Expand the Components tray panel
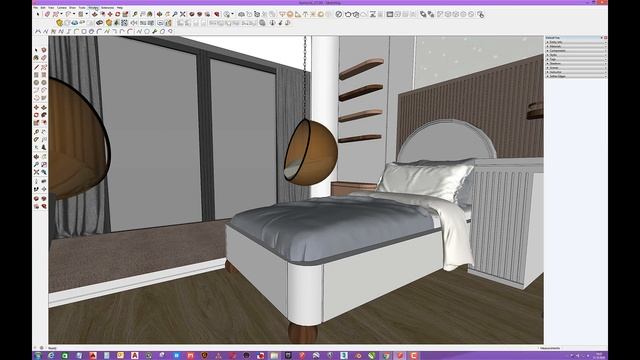 (576, 51)
